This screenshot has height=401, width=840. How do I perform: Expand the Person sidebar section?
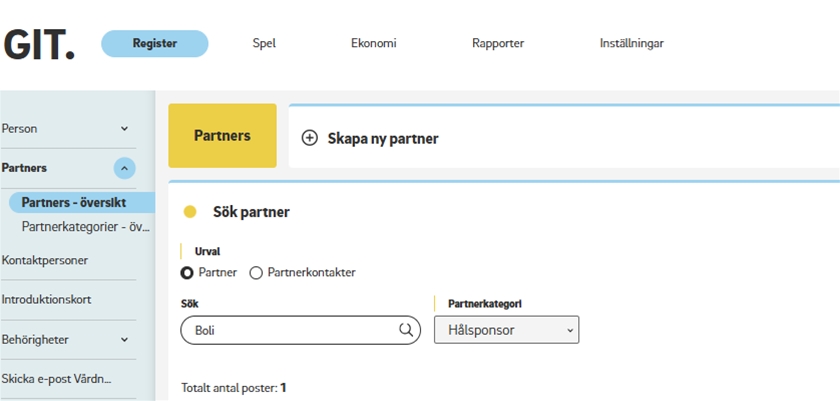click(124, 129)
